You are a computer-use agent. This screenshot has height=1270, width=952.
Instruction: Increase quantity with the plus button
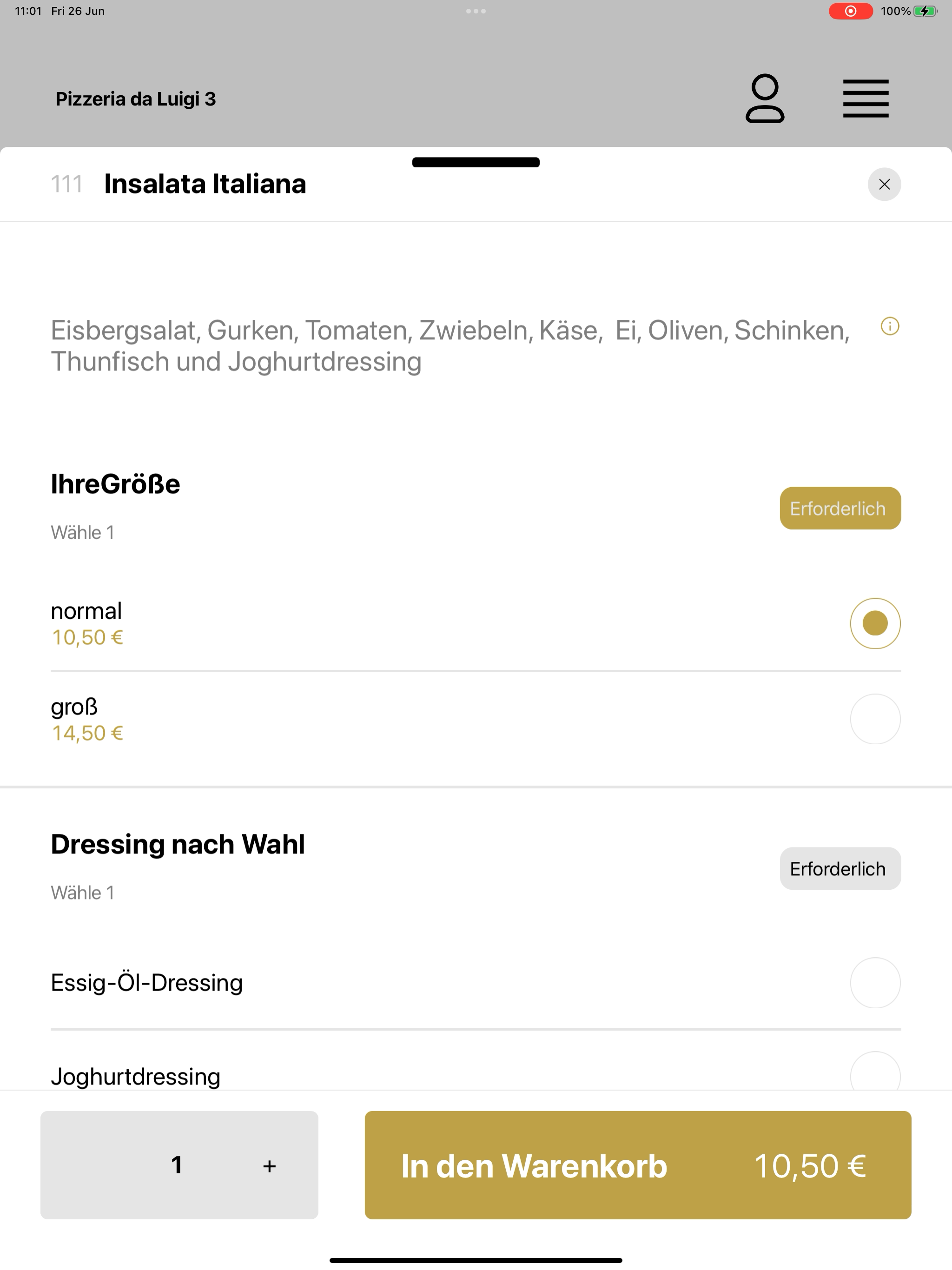[x=269, y=1166]
